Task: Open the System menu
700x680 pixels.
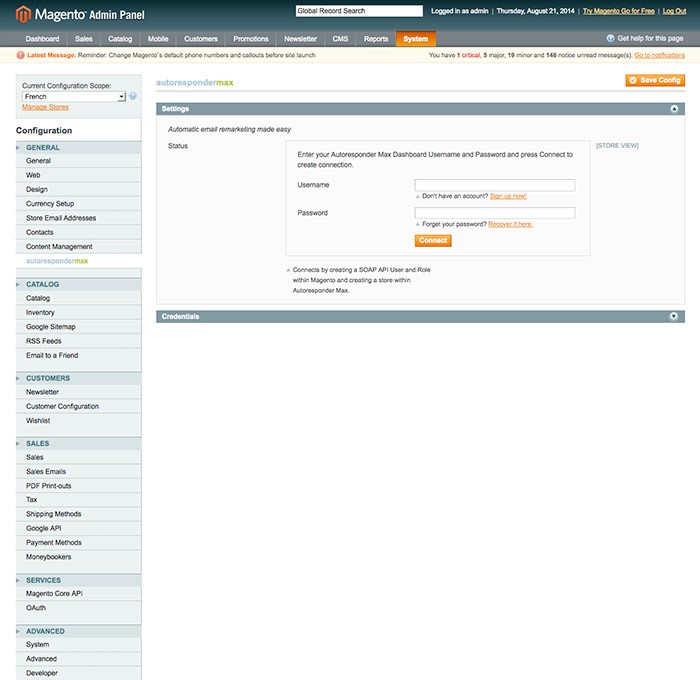Action: pyautogui.click(x=416, y=39)
